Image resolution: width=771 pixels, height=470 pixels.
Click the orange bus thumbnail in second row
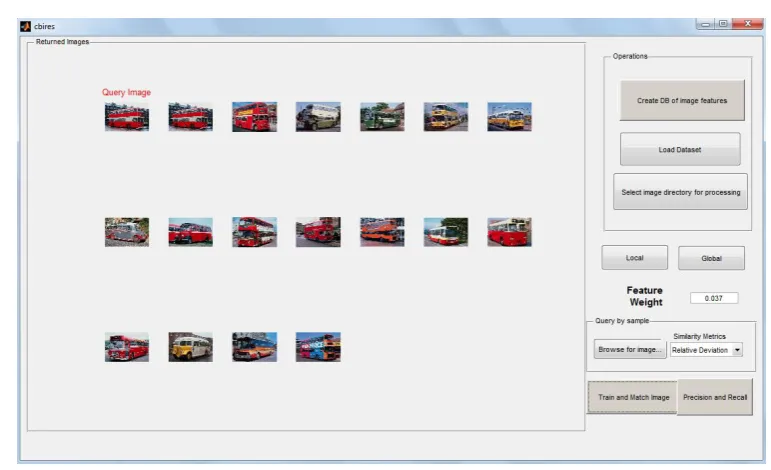point(382,232)
